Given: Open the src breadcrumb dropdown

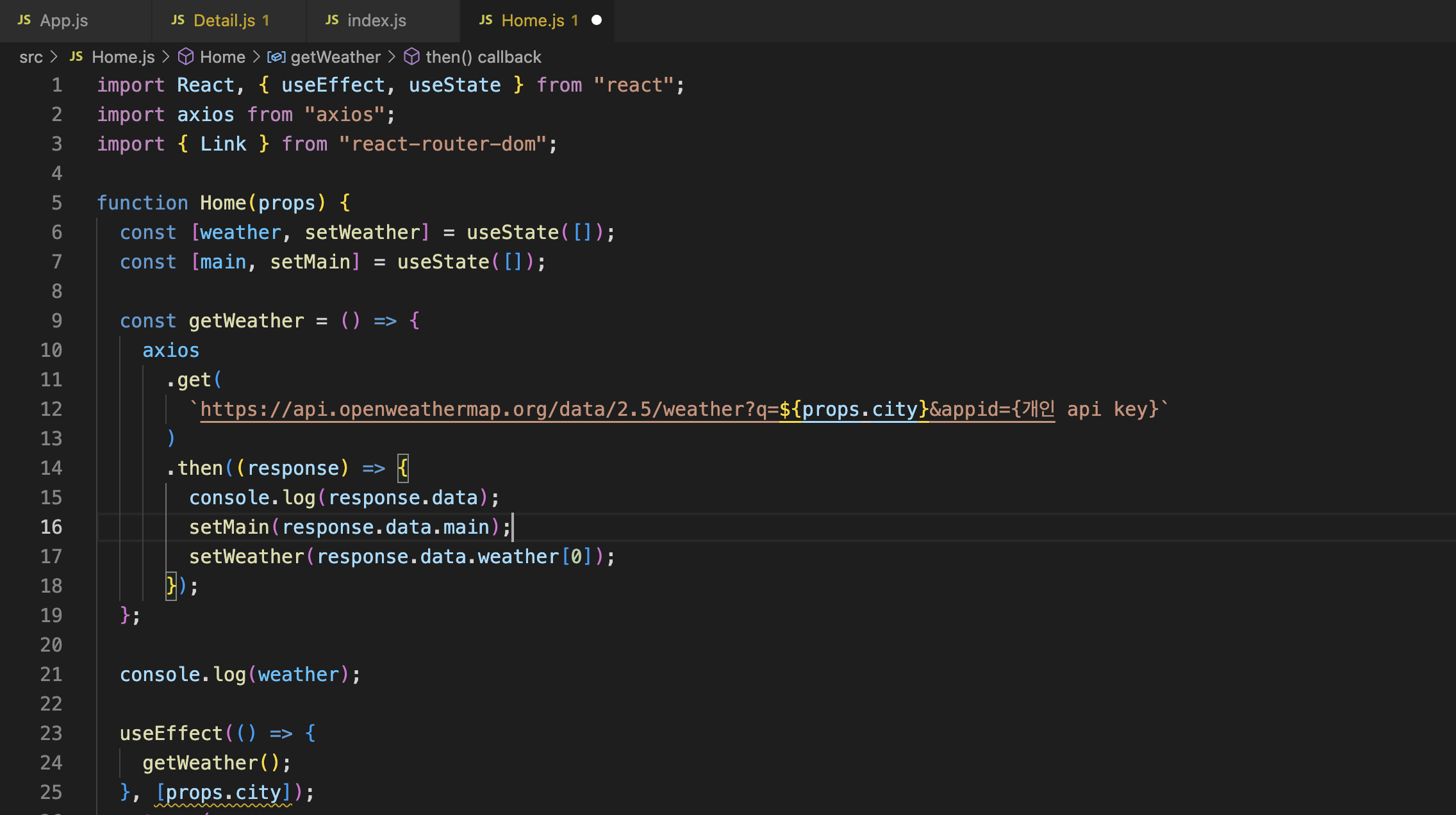Looking at the screenshot, I should (31, 57).
